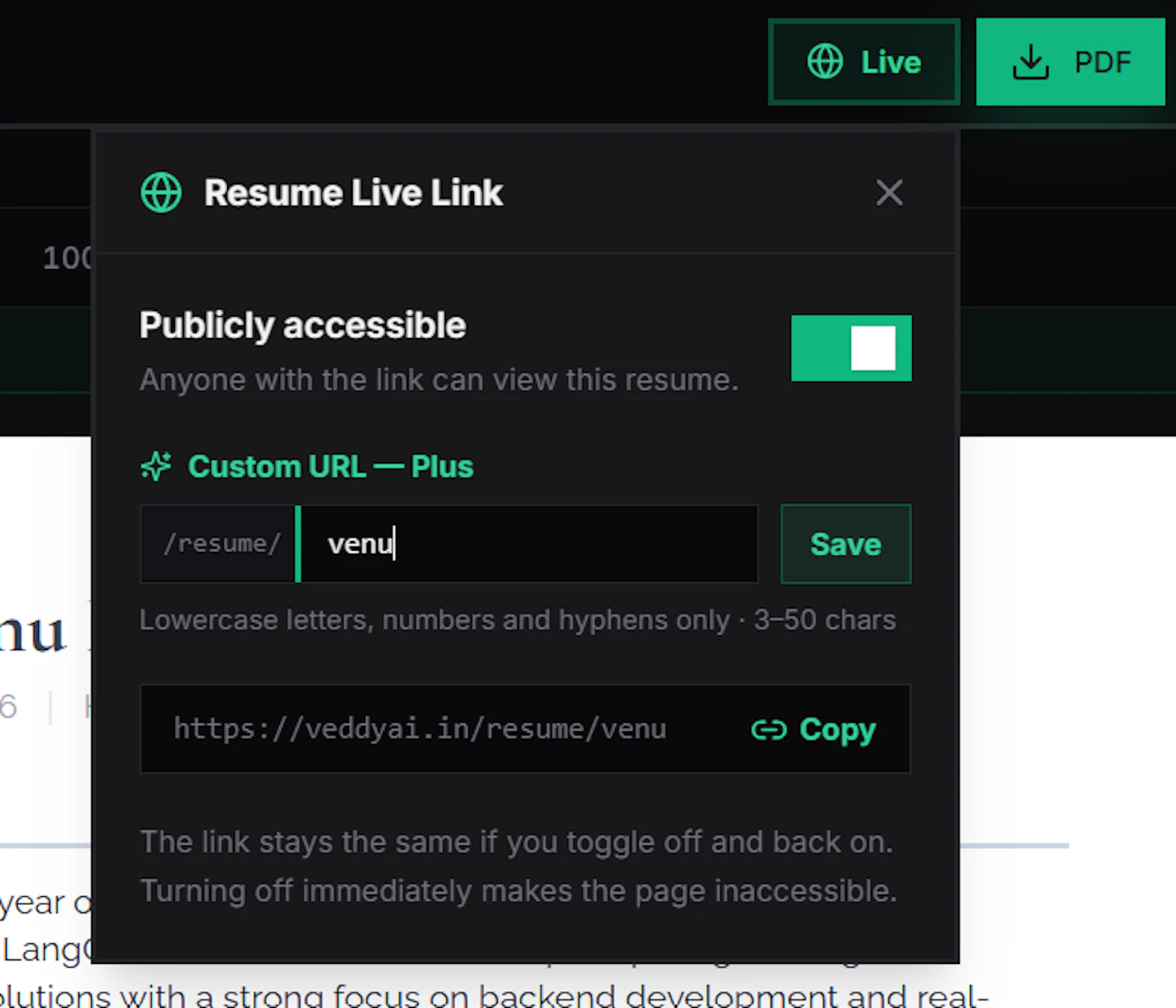The height and width of the screenshot is (1008, 1176).
Task: Copy the resume live link
Action: tap(814, 729)
